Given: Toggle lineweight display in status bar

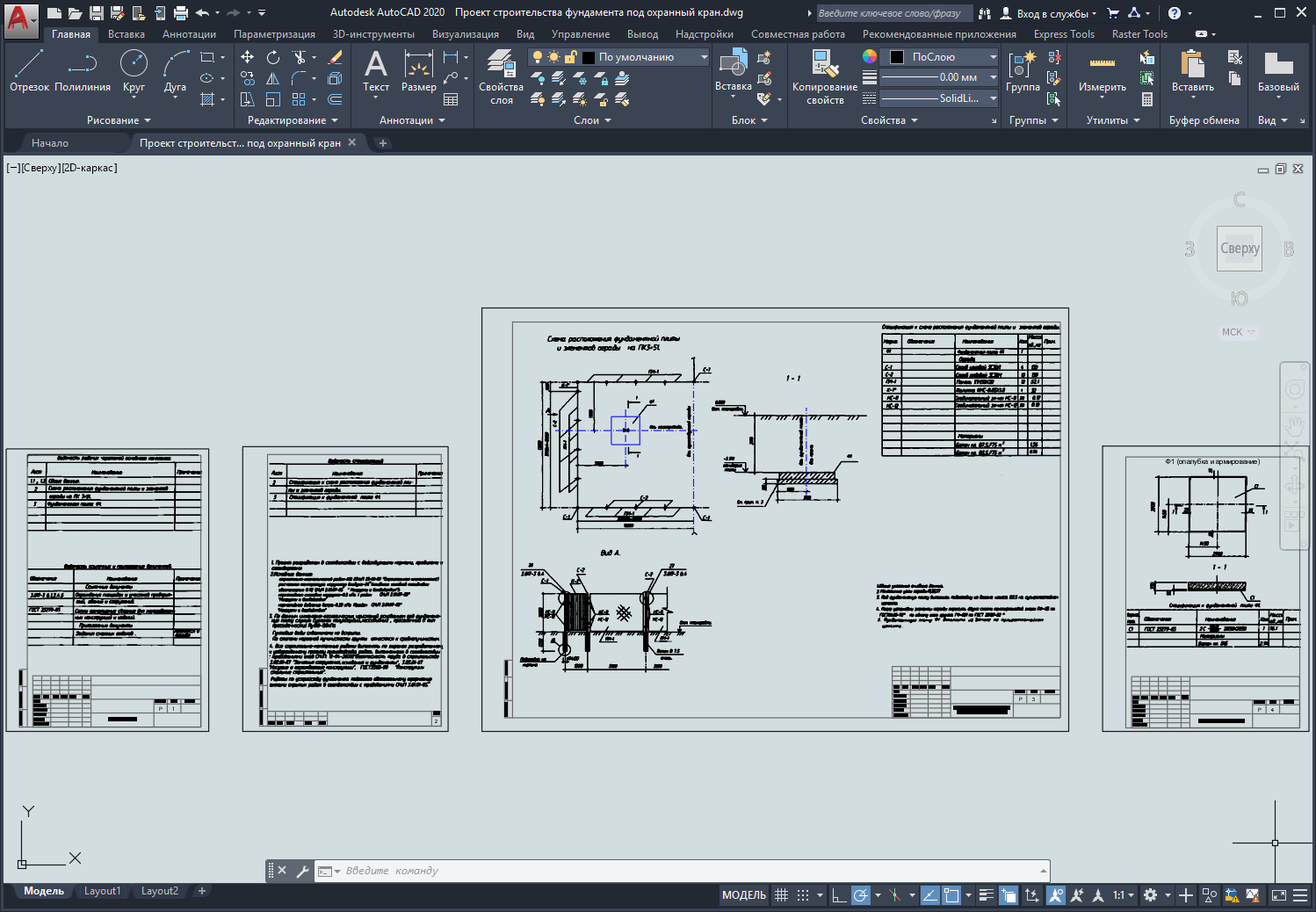Looking at the screenshot, I should coord(987,895).
